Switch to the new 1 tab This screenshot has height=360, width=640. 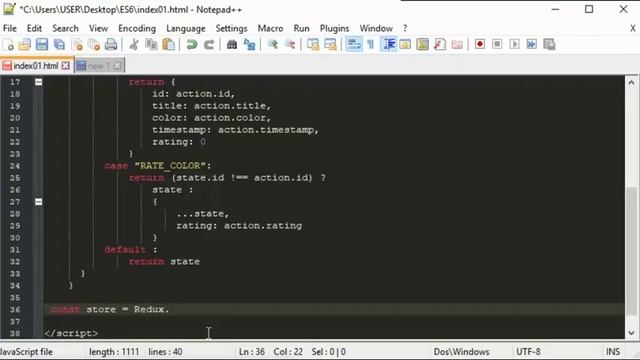coord(99,66)
